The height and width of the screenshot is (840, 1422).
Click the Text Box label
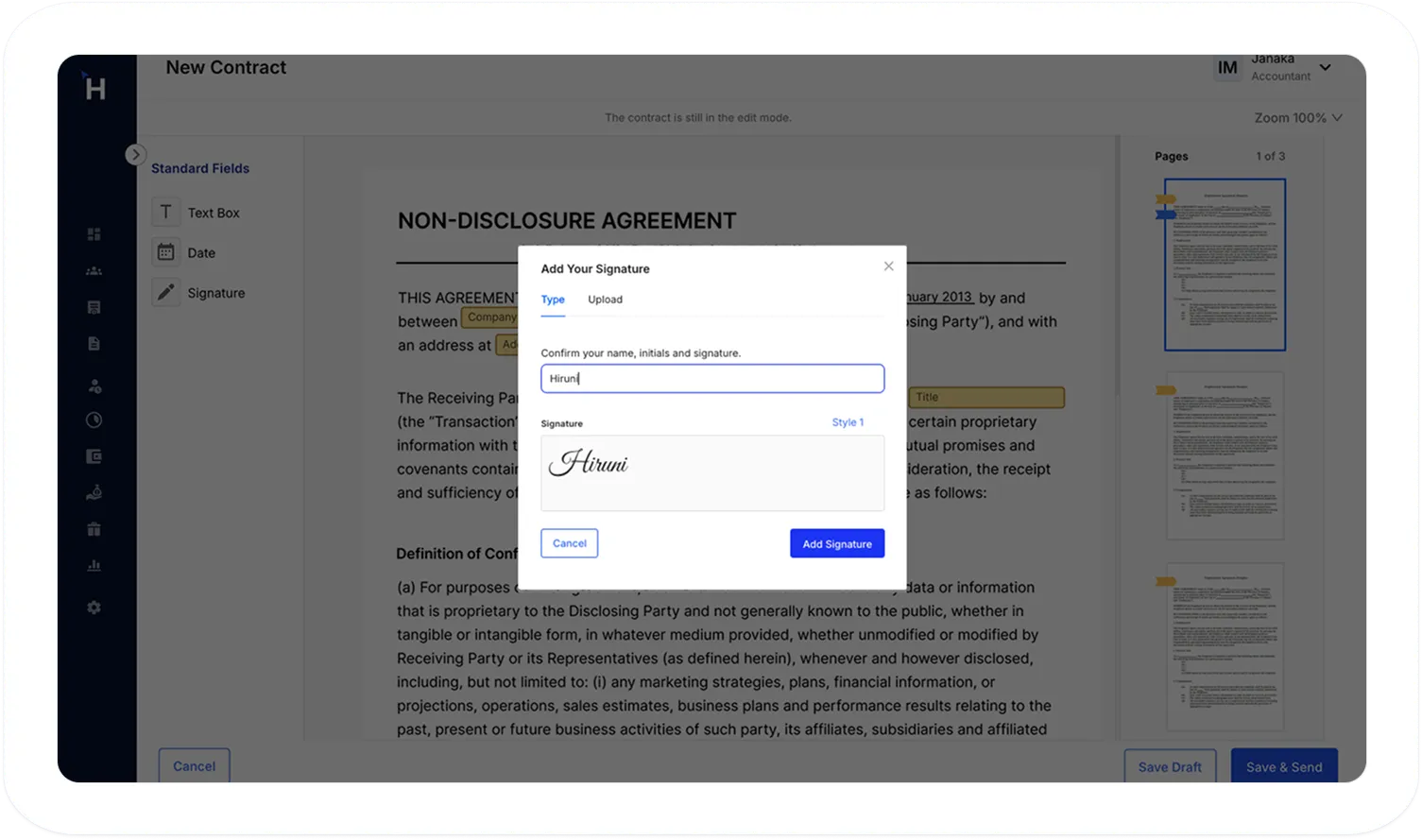click(x=214, y=213)
